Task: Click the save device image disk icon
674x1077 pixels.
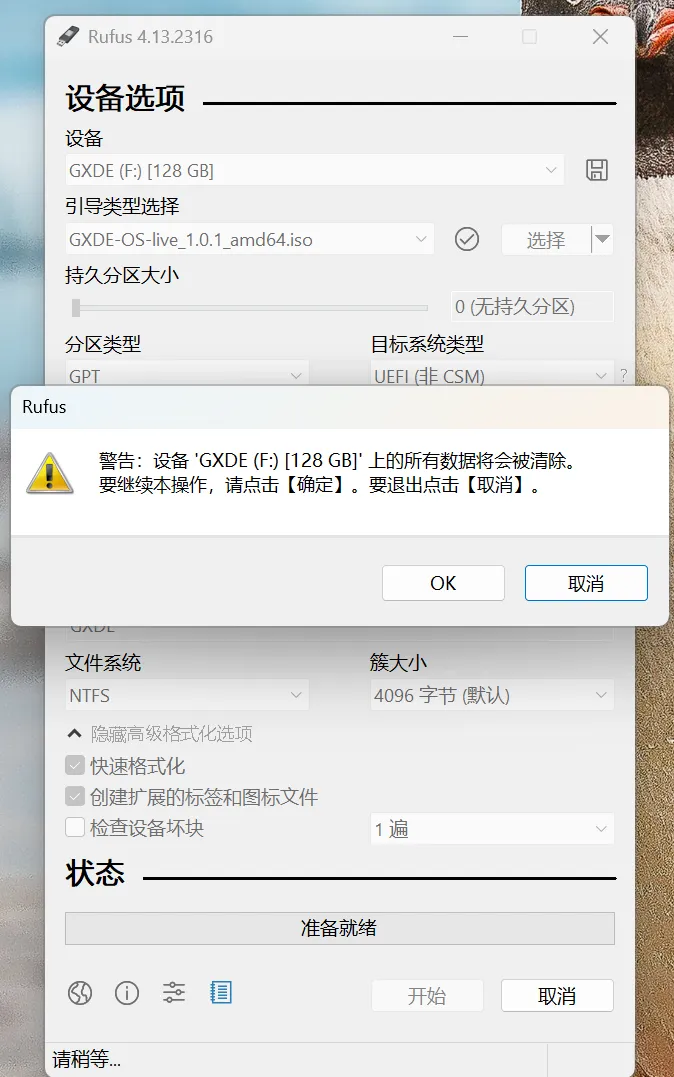Action: coord(596,170)
